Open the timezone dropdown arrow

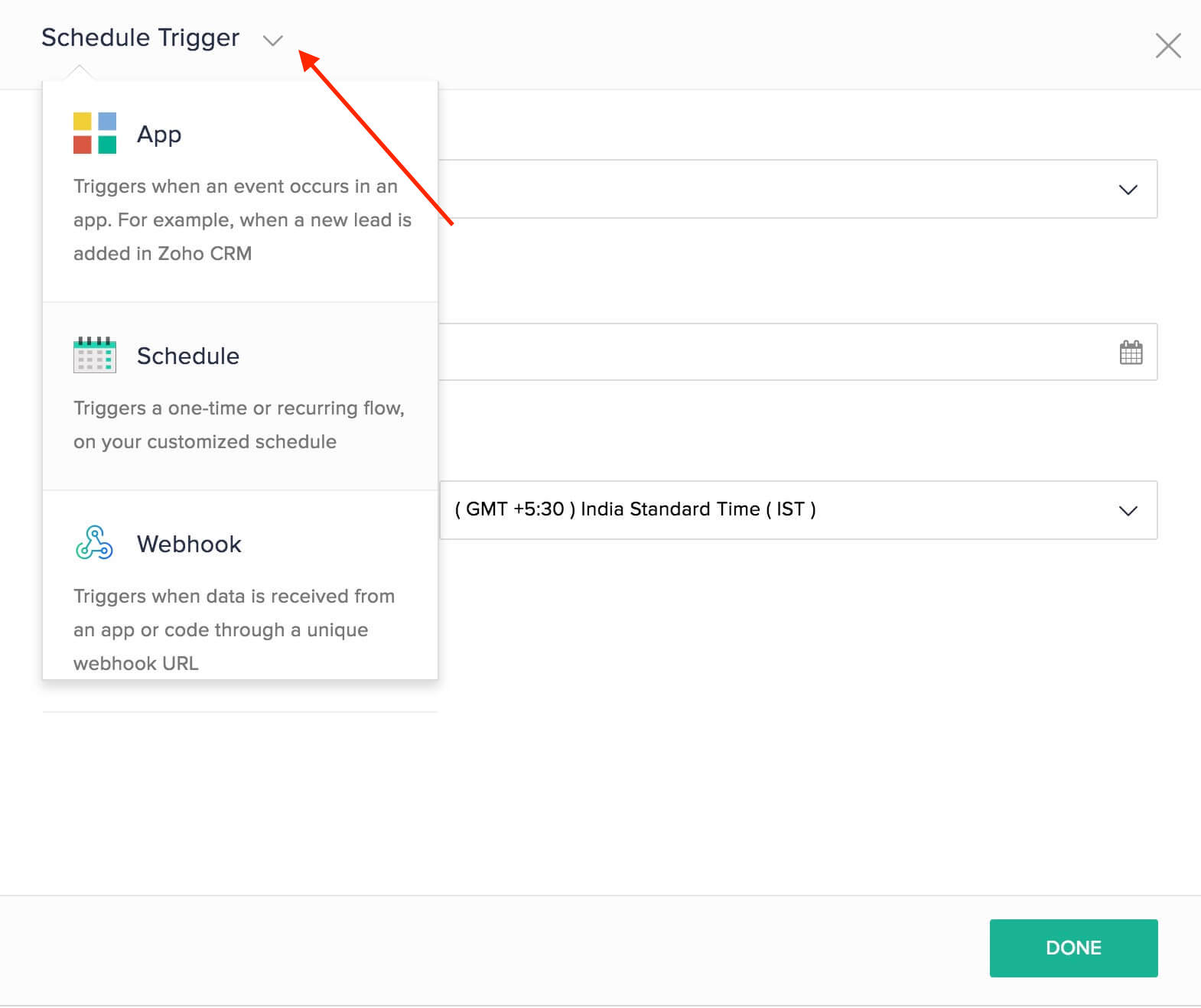[x=1128, y=511]
